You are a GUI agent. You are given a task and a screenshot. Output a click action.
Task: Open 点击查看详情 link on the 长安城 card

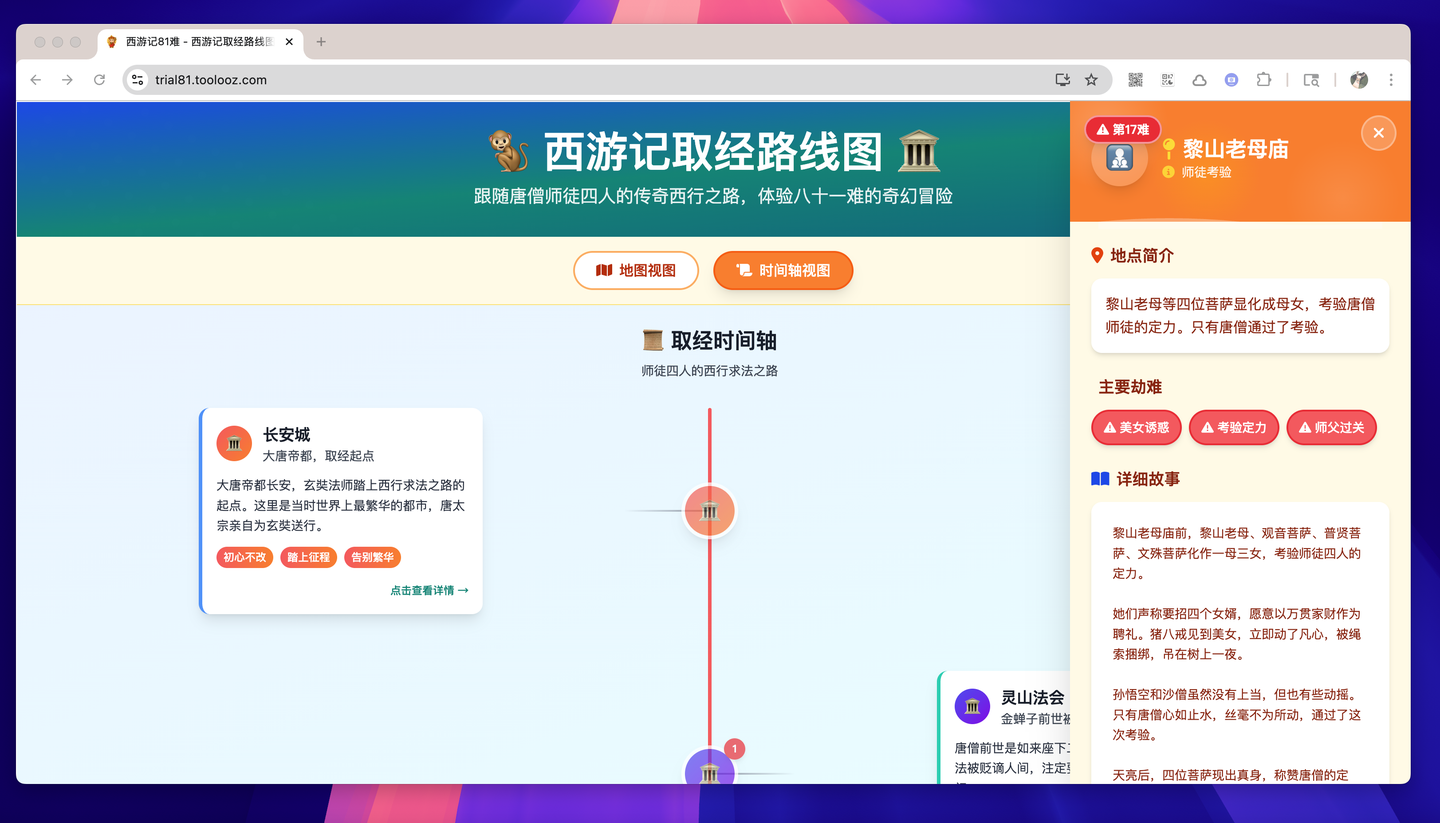[429, 590]
